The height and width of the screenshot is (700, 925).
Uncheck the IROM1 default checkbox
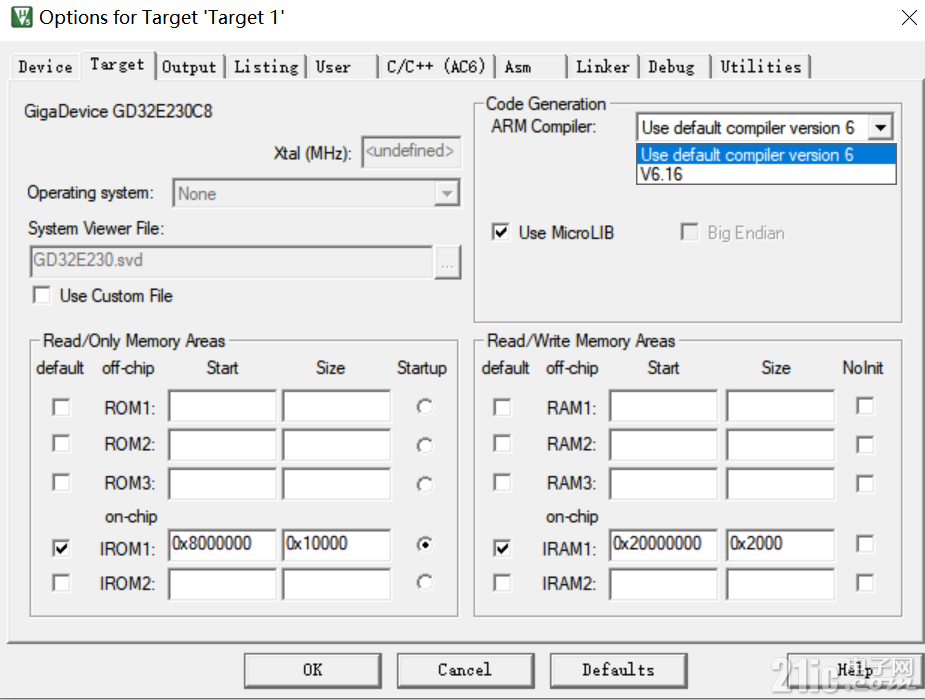[61, 548]
